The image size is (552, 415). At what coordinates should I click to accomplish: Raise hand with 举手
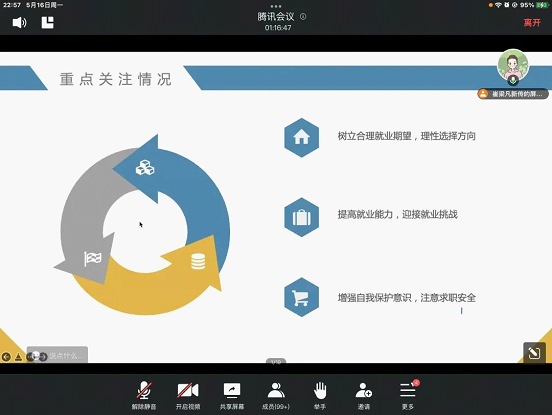[320, 396]
